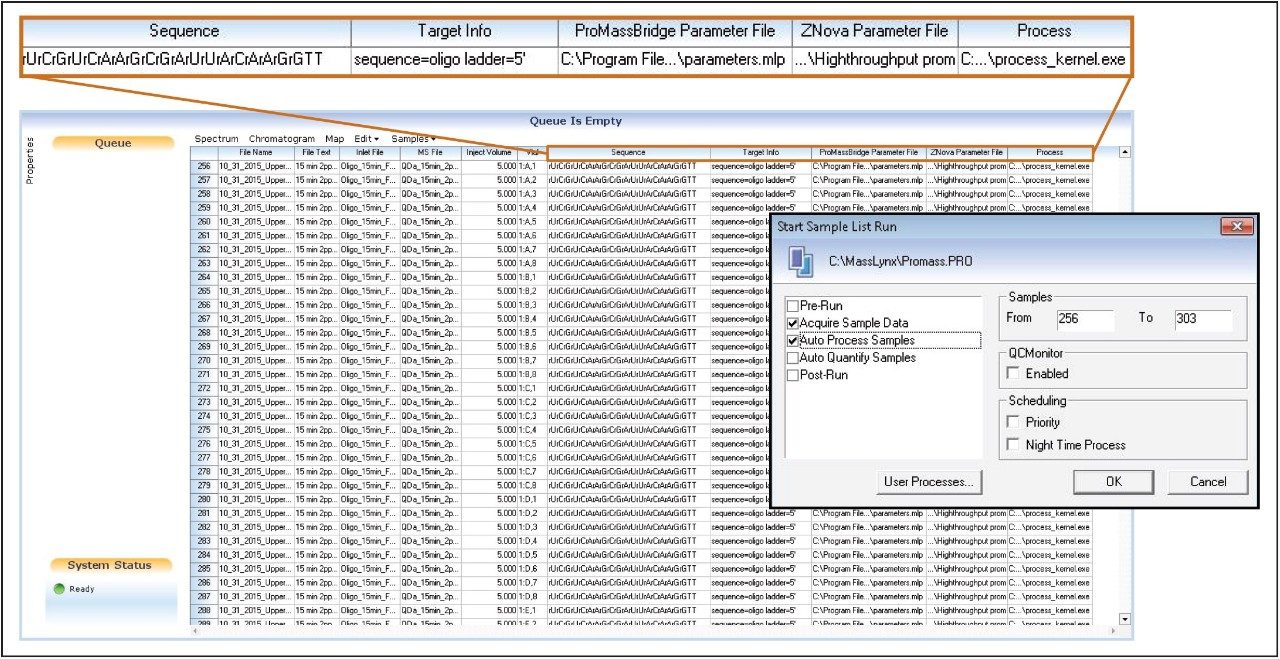Enable Auto Quantify Samples
The width and height of the screenshot is (1280, 659).
(793, 358)
